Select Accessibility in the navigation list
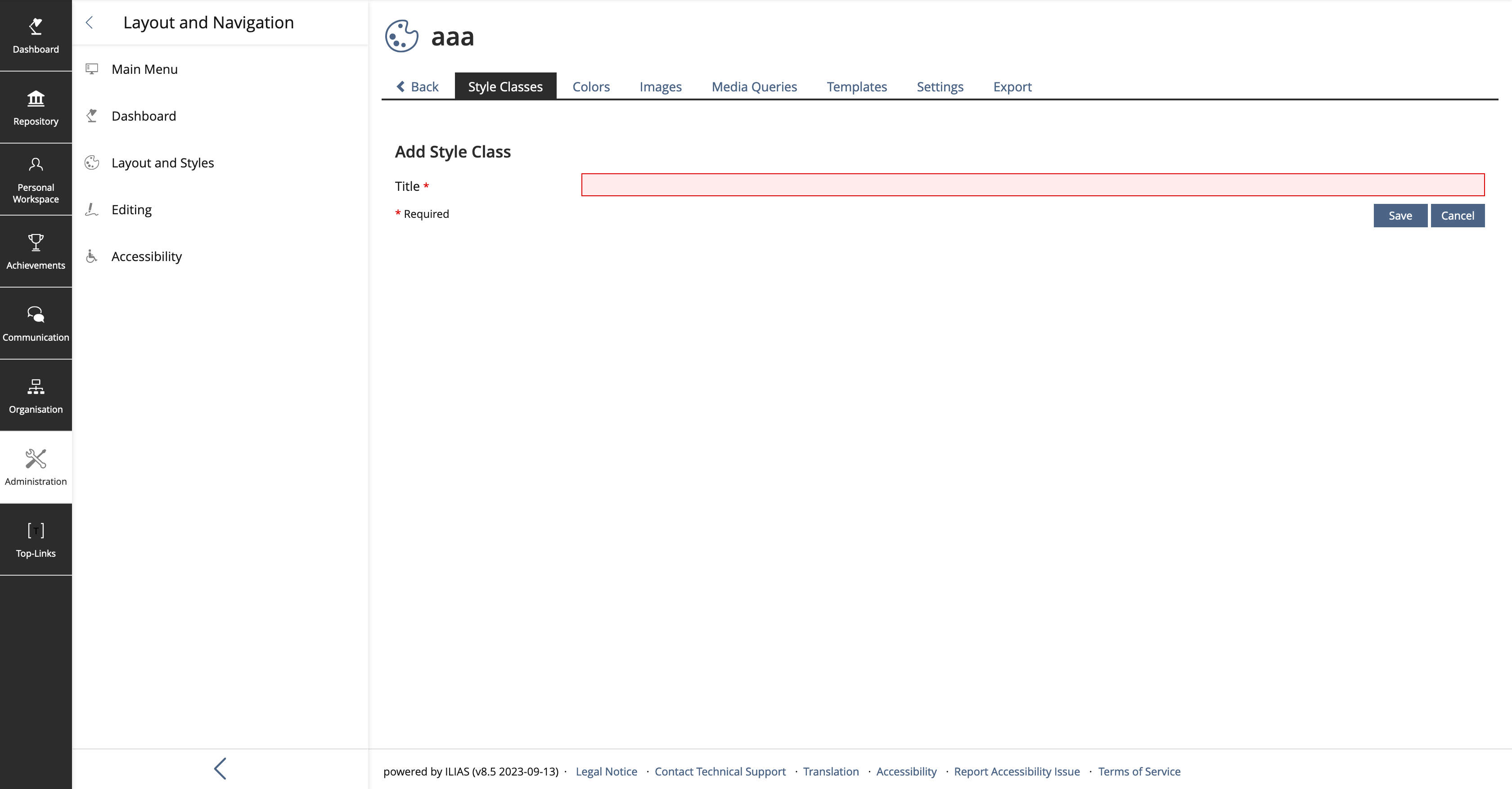 coord(146,257)
